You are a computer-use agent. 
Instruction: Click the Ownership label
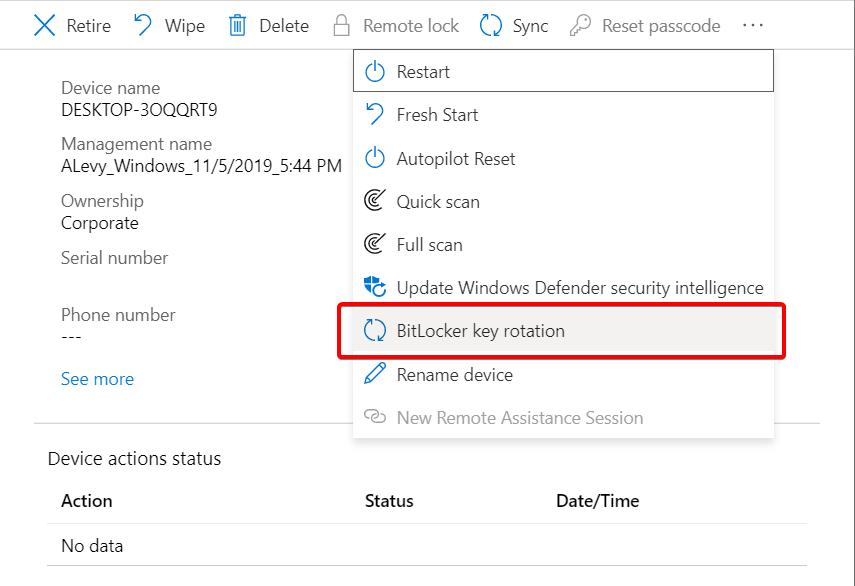pyautogui.click(x=102, y=201)
